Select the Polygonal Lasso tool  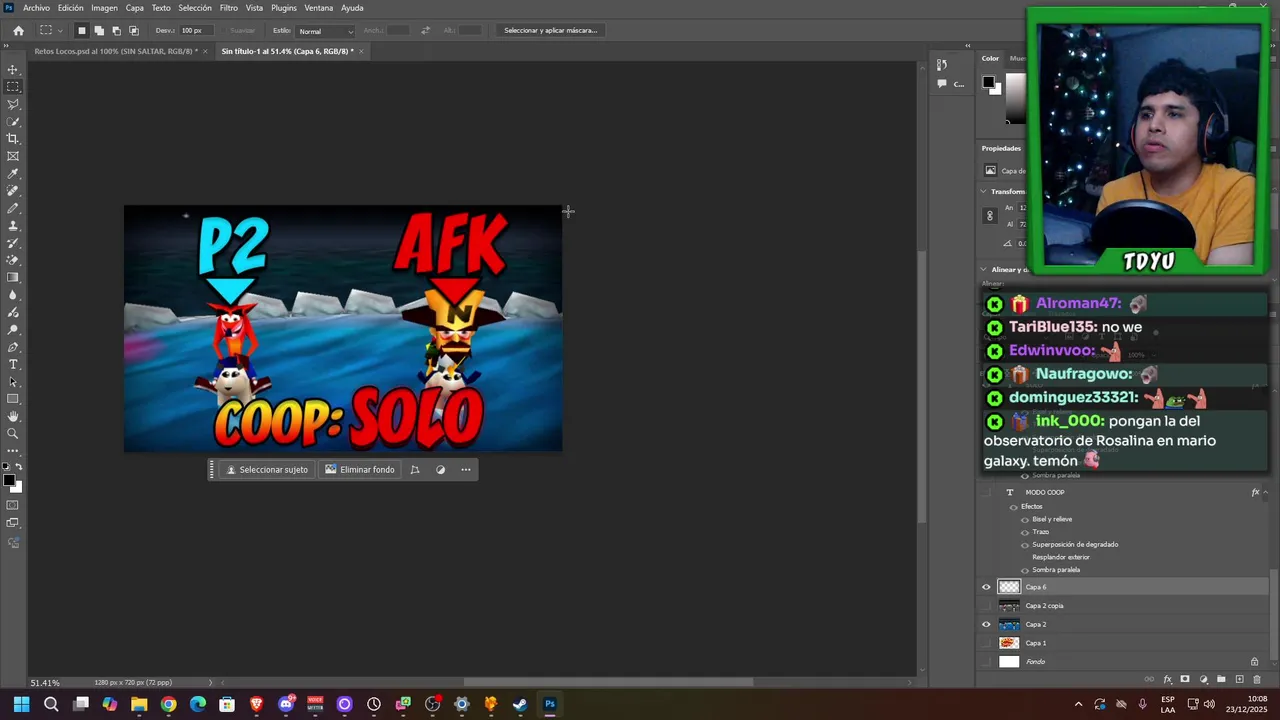click(13, 104)
